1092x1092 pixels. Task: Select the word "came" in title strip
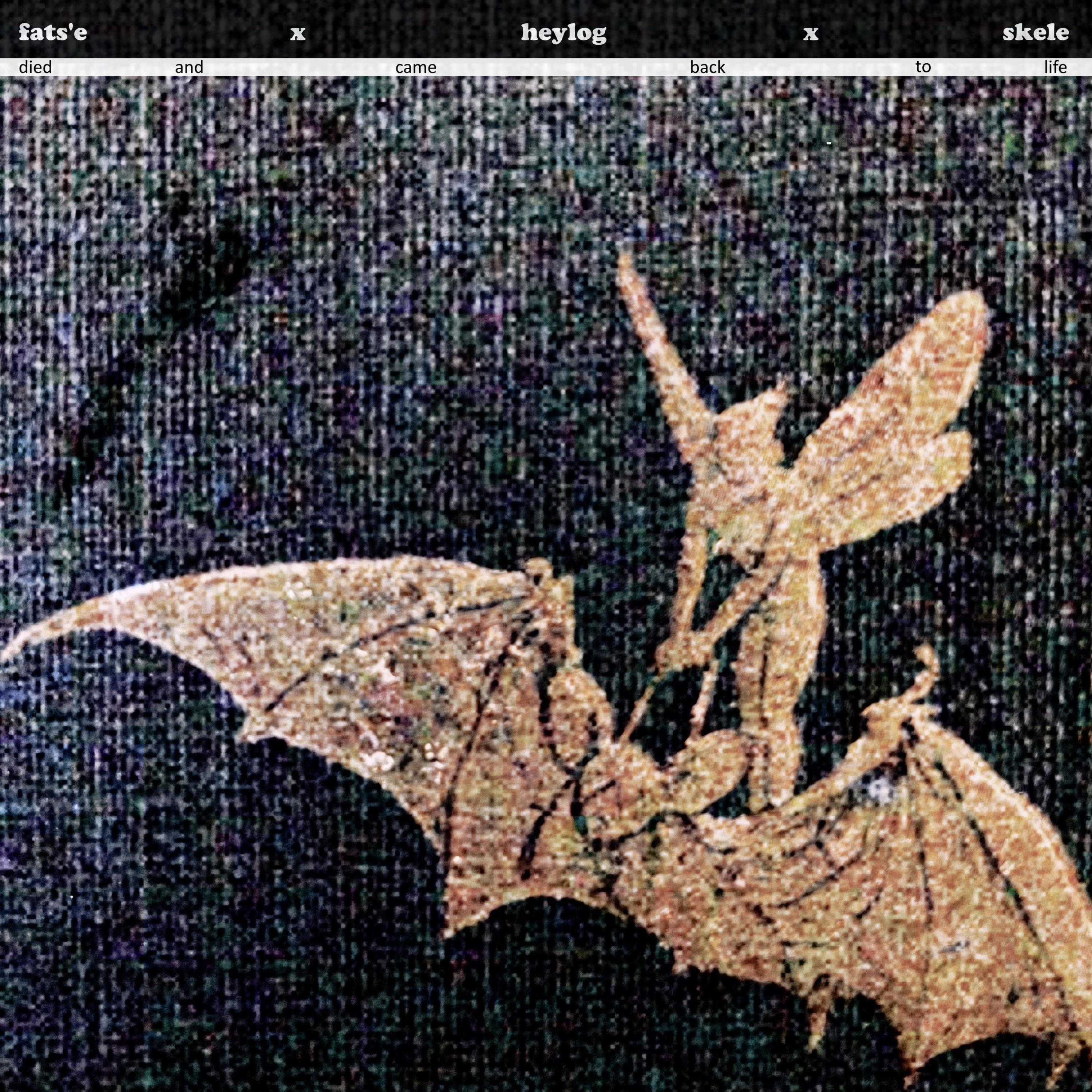415,67
